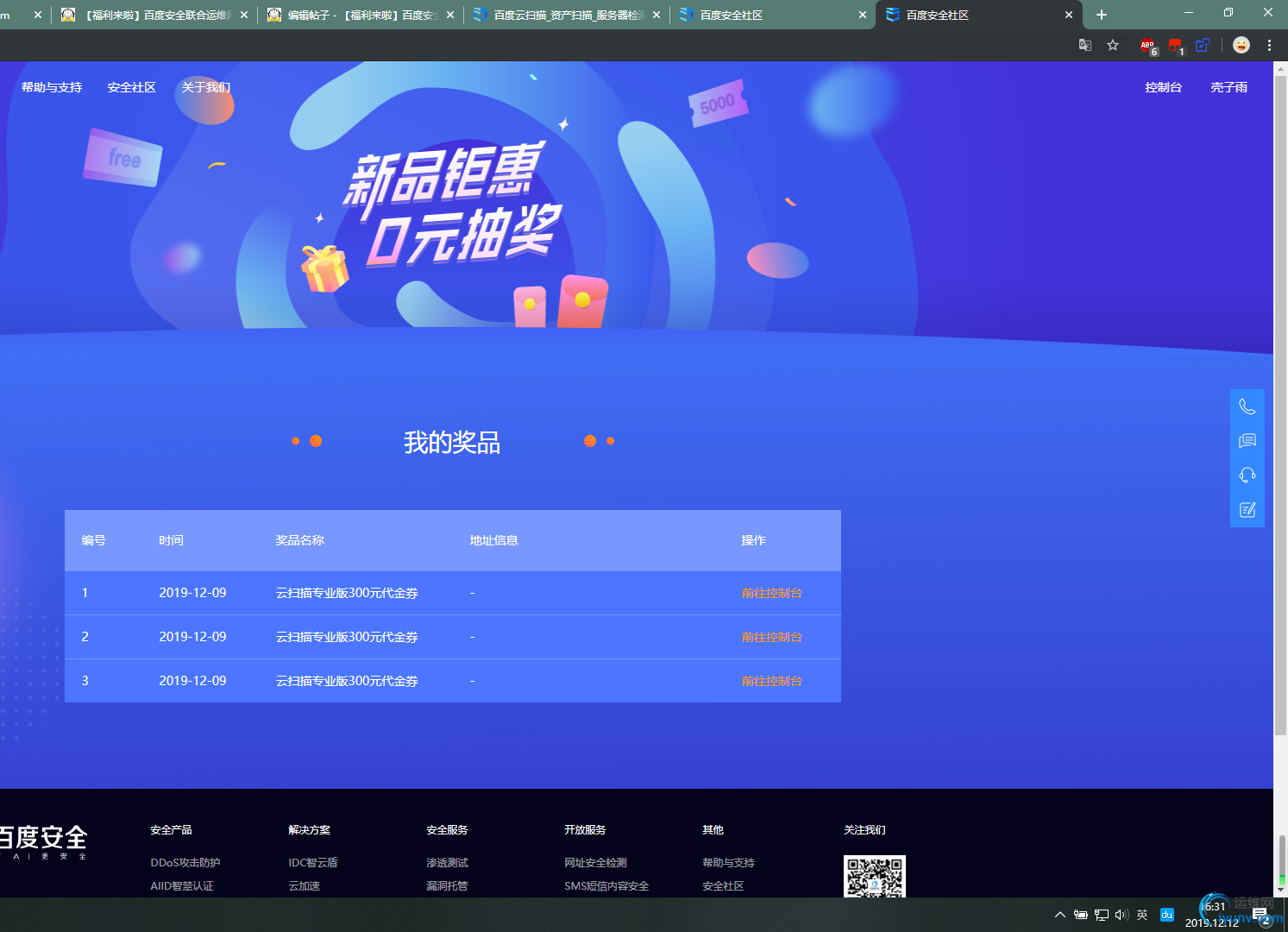Click the 编号 column header

tap(94, 540)
